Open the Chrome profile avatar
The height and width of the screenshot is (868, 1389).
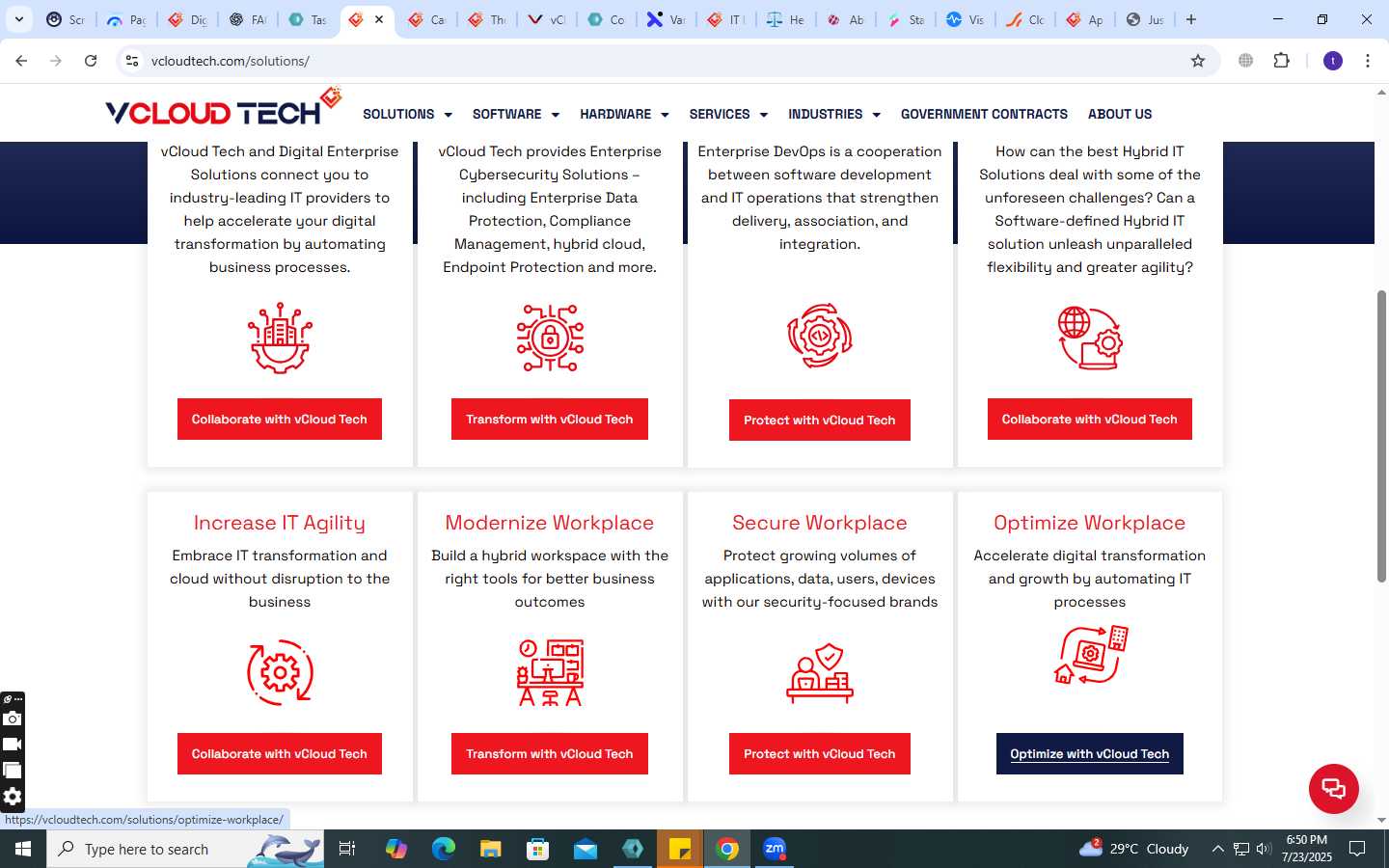click(x=1333, y=61)
